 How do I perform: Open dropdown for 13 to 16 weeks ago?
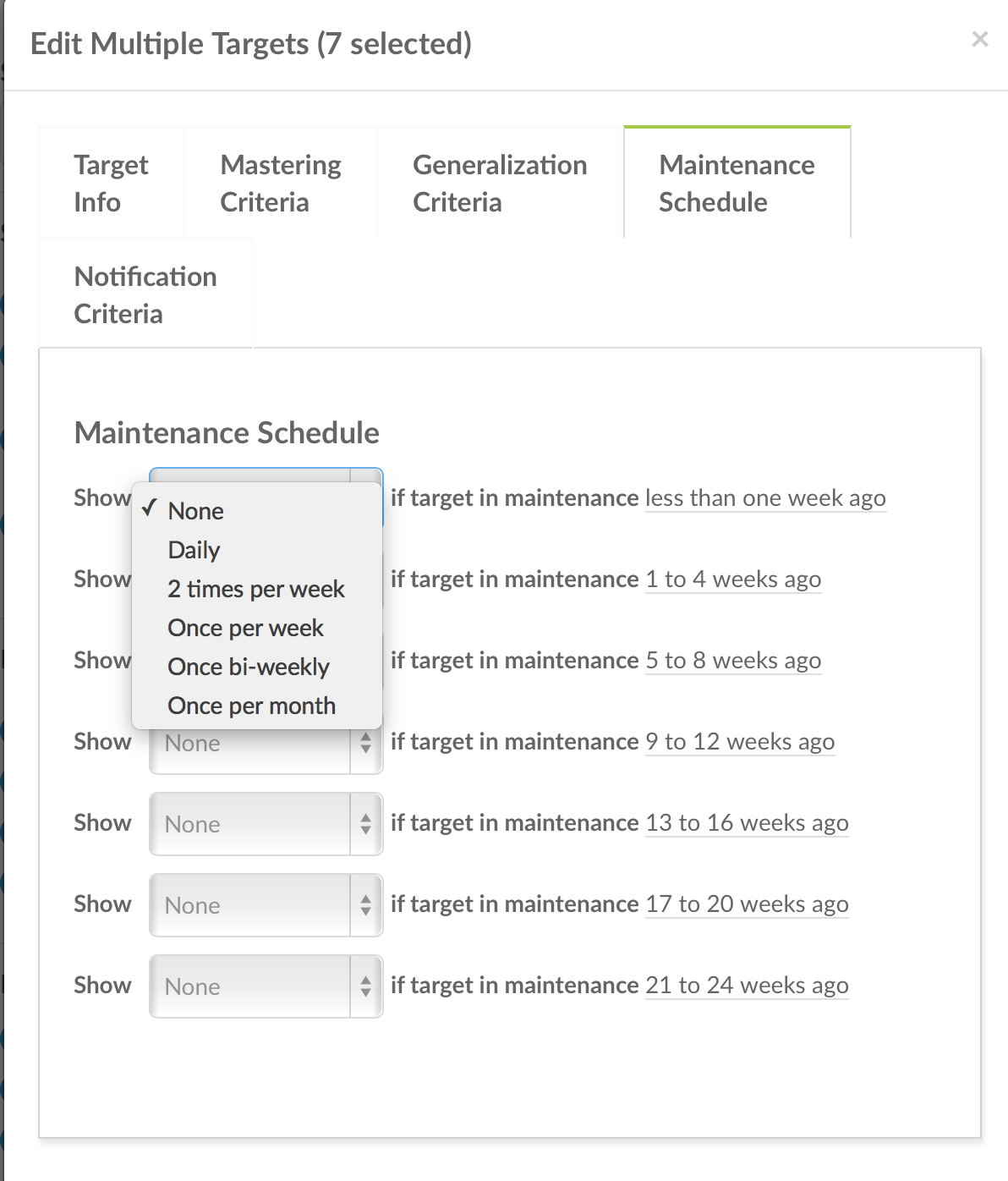pos(266,824)
